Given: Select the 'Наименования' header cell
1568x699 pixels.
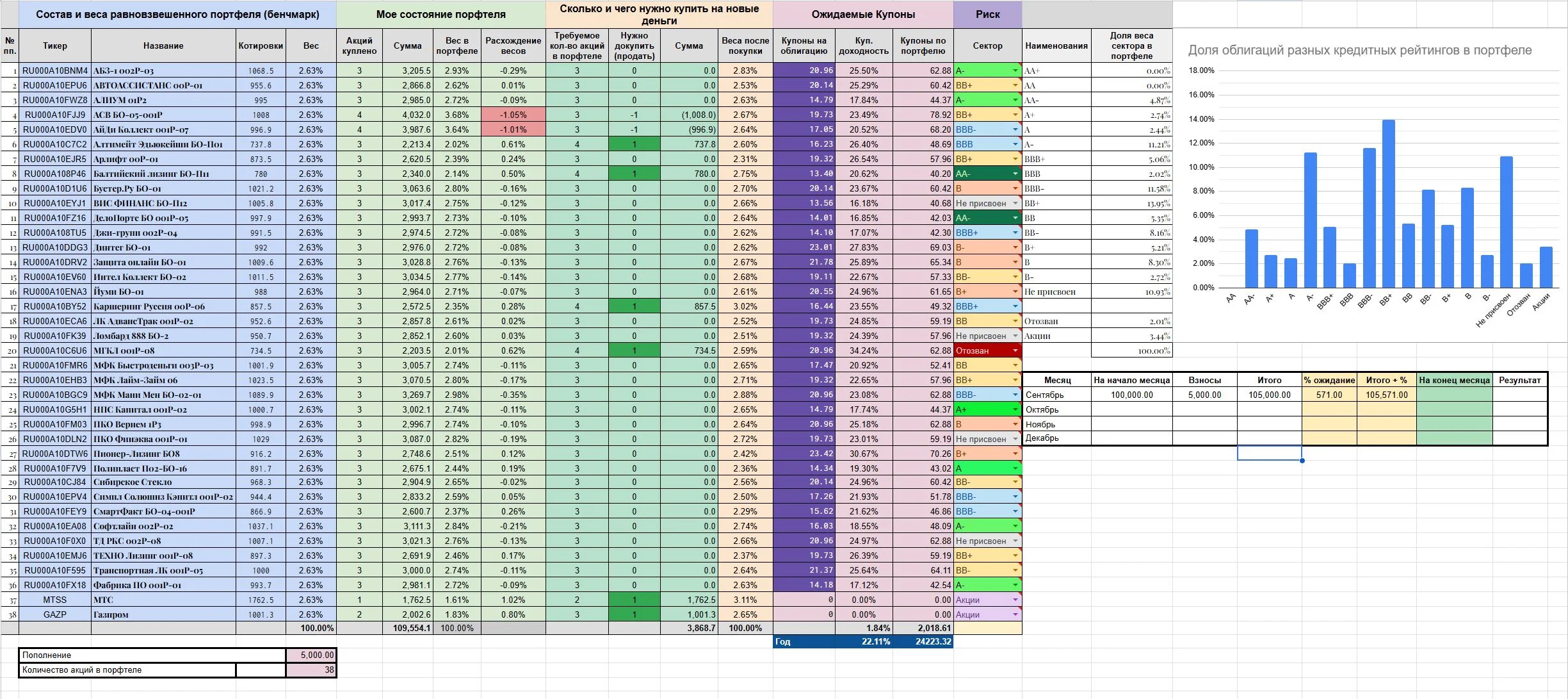Looking at the screenshot, I should point(1056,45).
